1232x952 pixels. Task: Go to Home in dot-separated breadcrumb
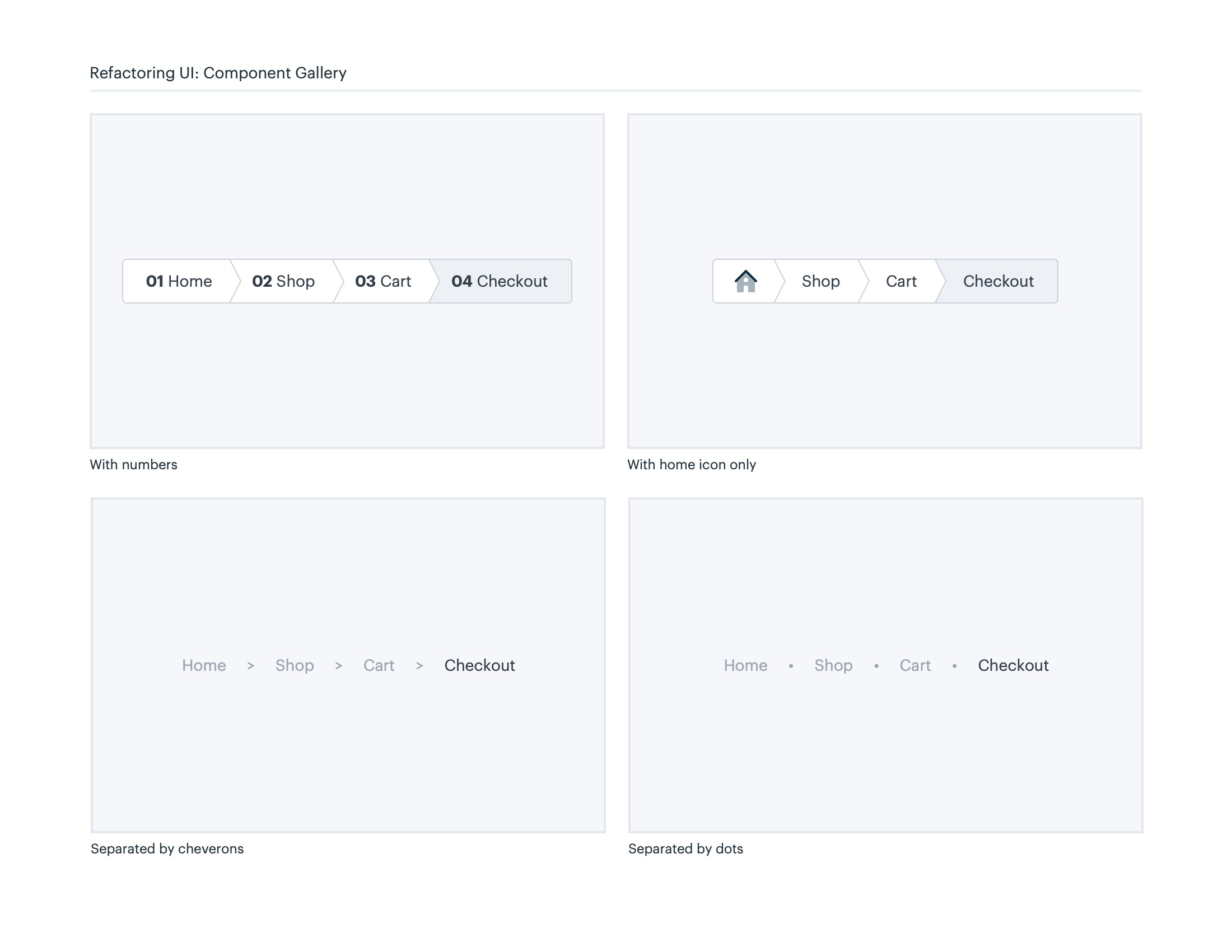click(745, 665)
